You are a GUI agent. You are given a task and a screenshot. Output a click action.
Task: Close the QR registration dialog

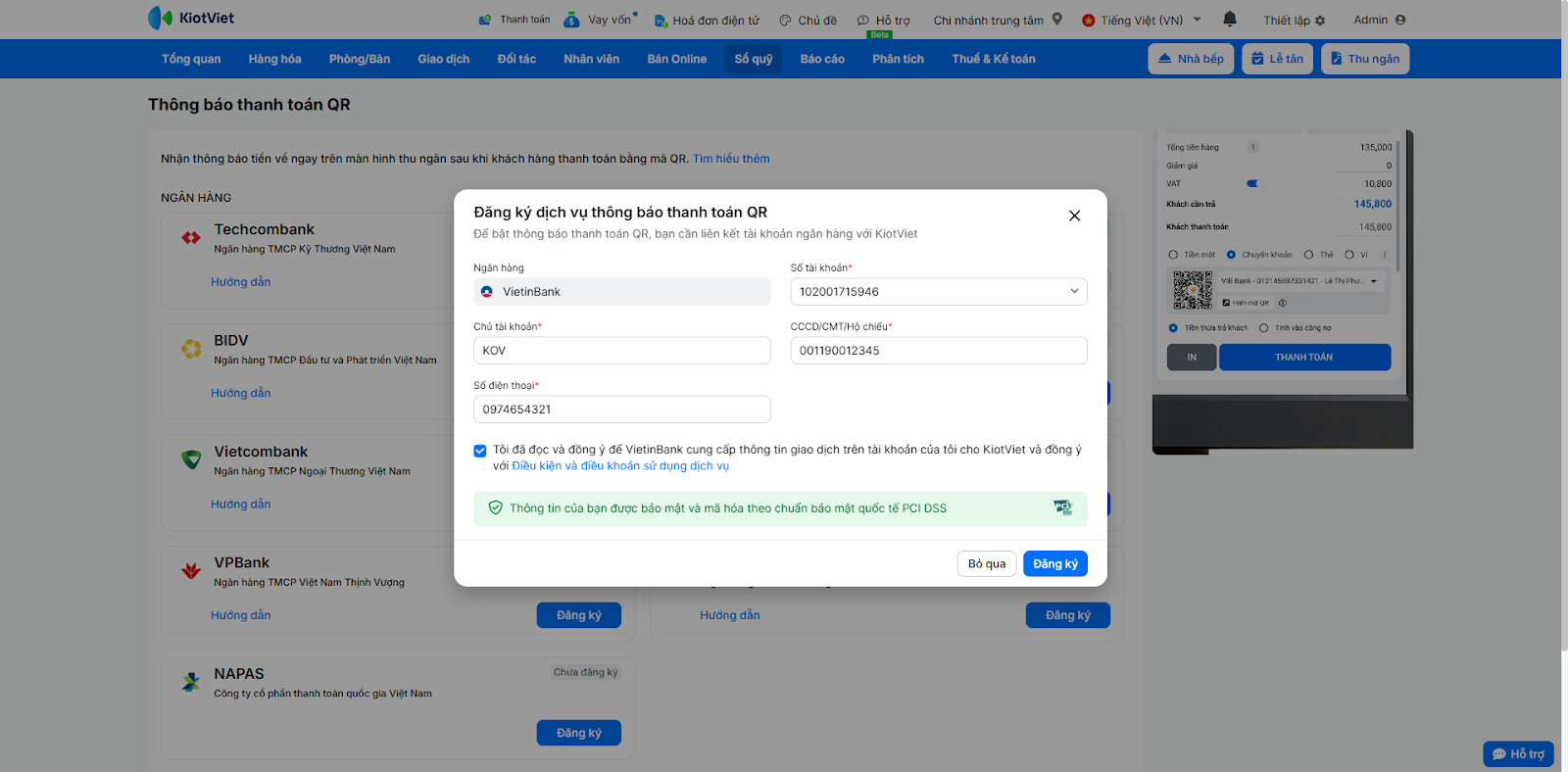click(x=1074, y=216)
